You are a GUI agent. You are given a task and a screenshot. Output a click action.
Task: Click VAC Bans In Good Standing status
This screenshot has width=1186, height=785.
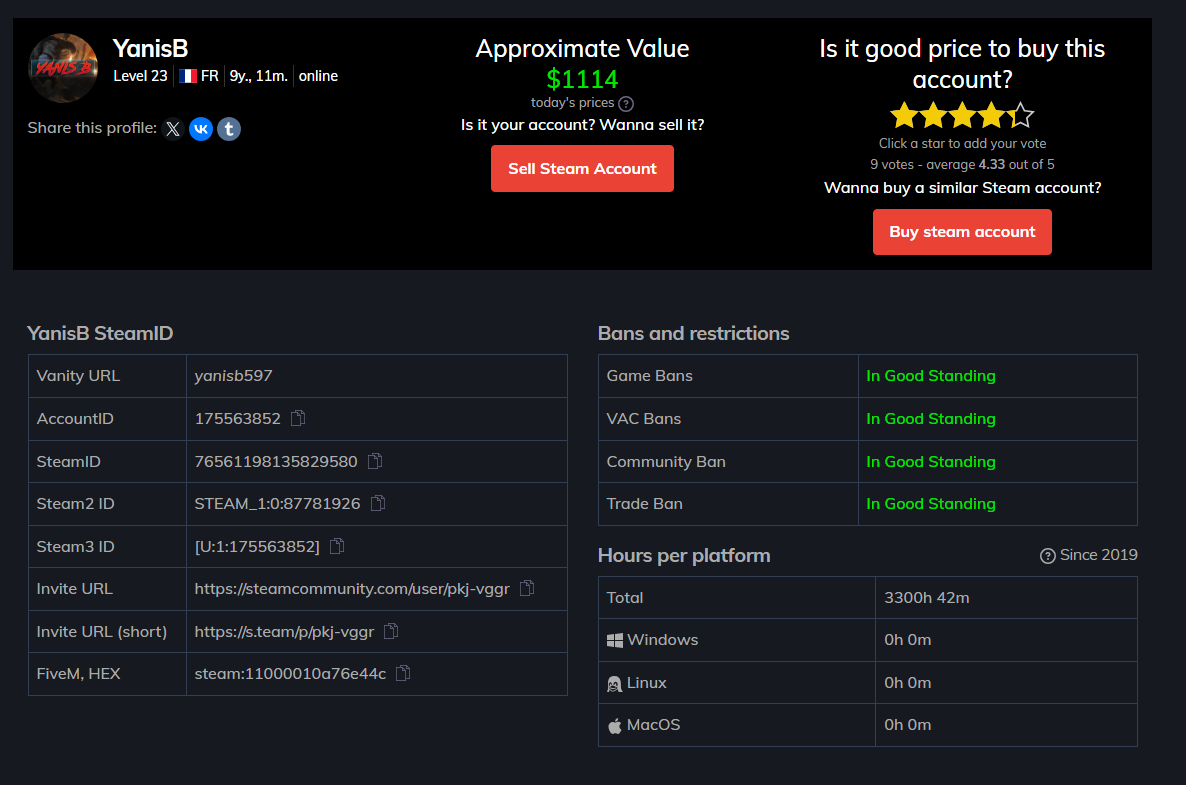coord(931,418)
